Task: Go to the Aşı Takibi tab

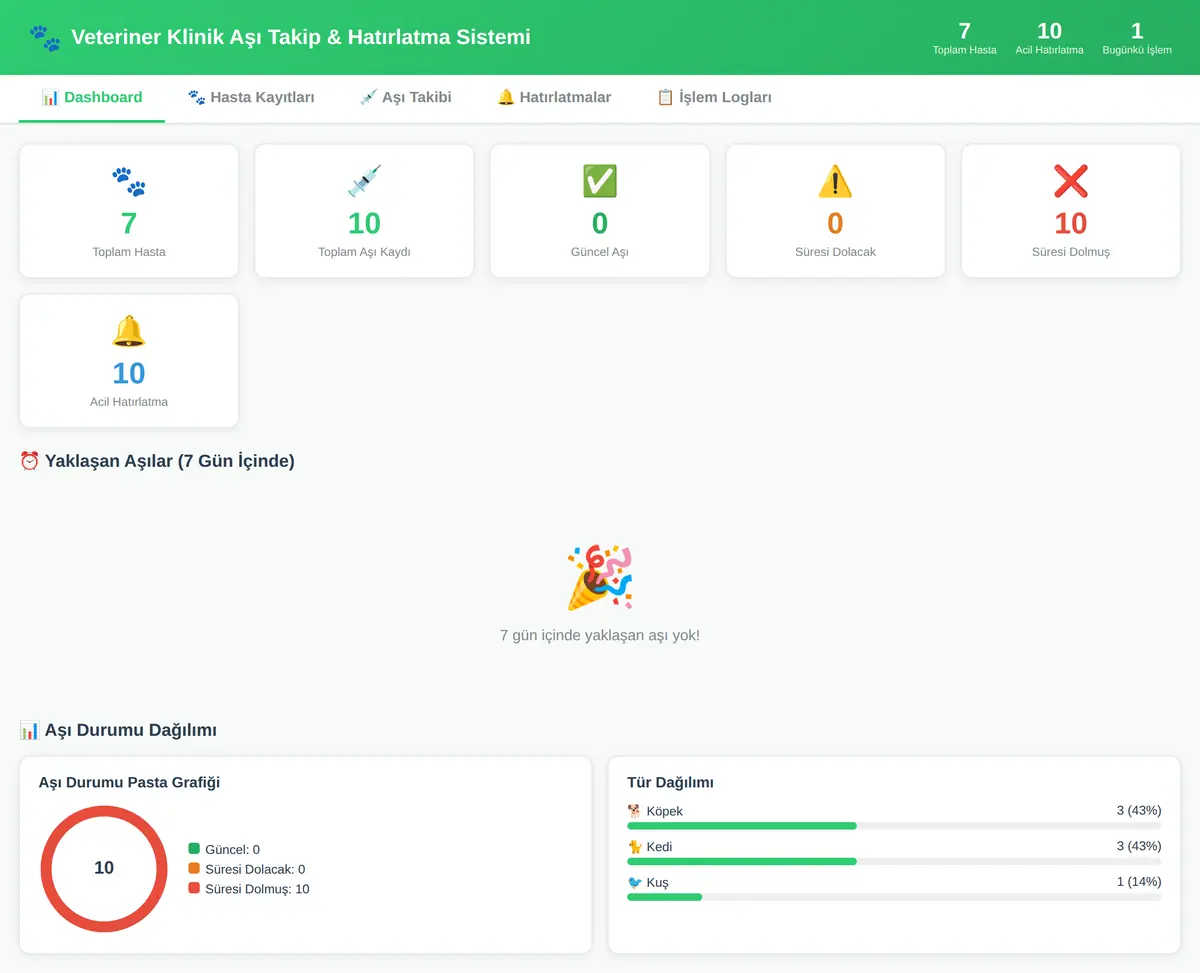Action: [x=405, y=98]
